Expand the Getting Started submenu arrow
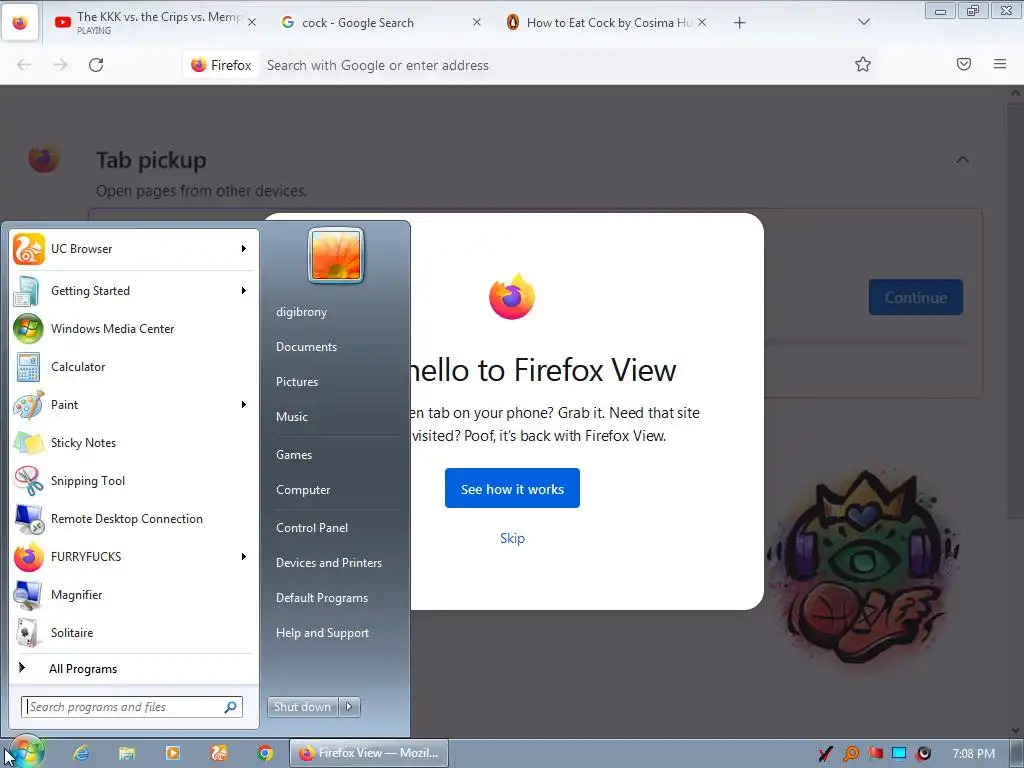The image size is (1024, 768). click(244, 291)
